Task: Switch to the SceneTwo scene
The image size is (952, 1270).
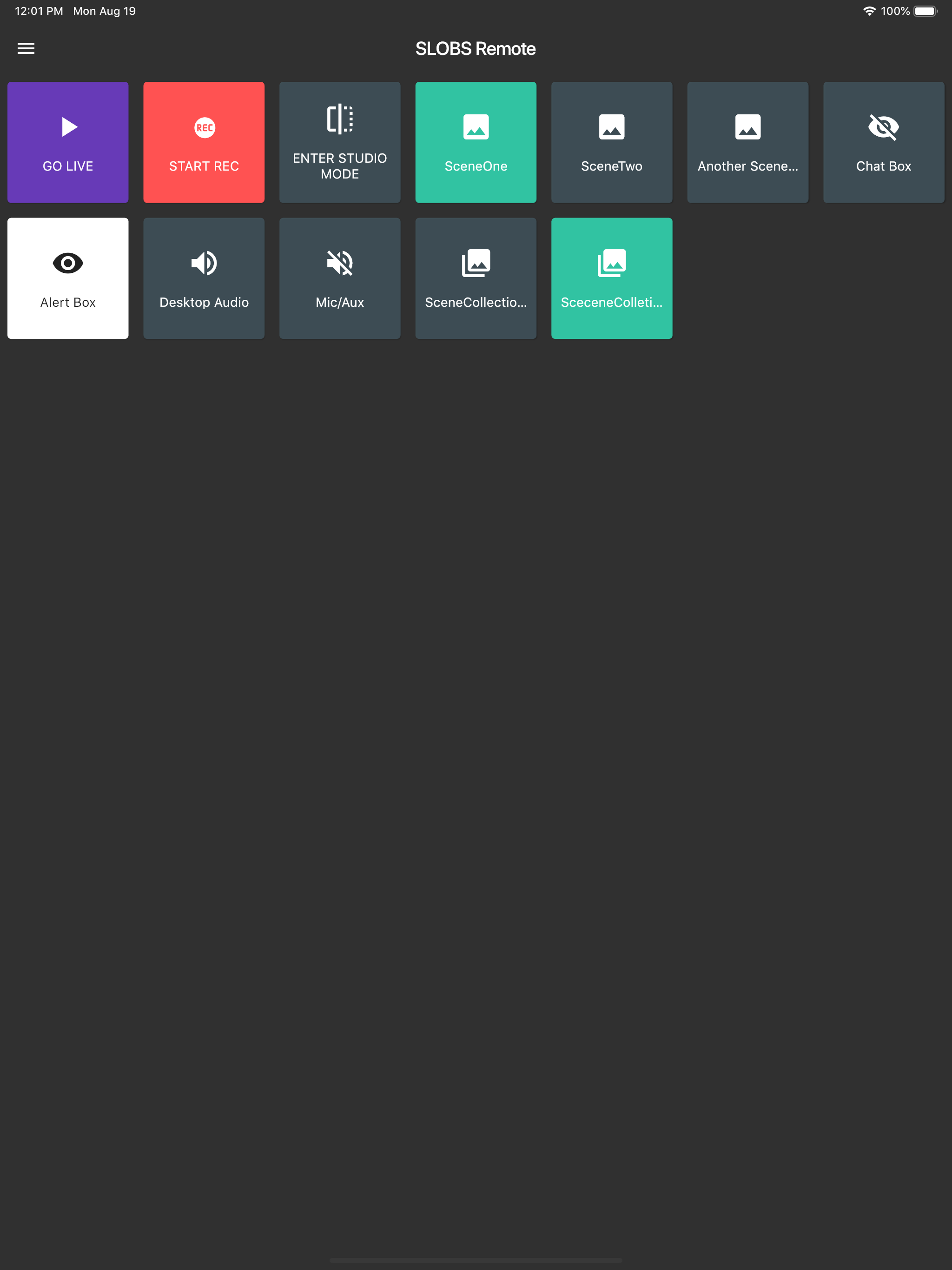Action: 612,142
